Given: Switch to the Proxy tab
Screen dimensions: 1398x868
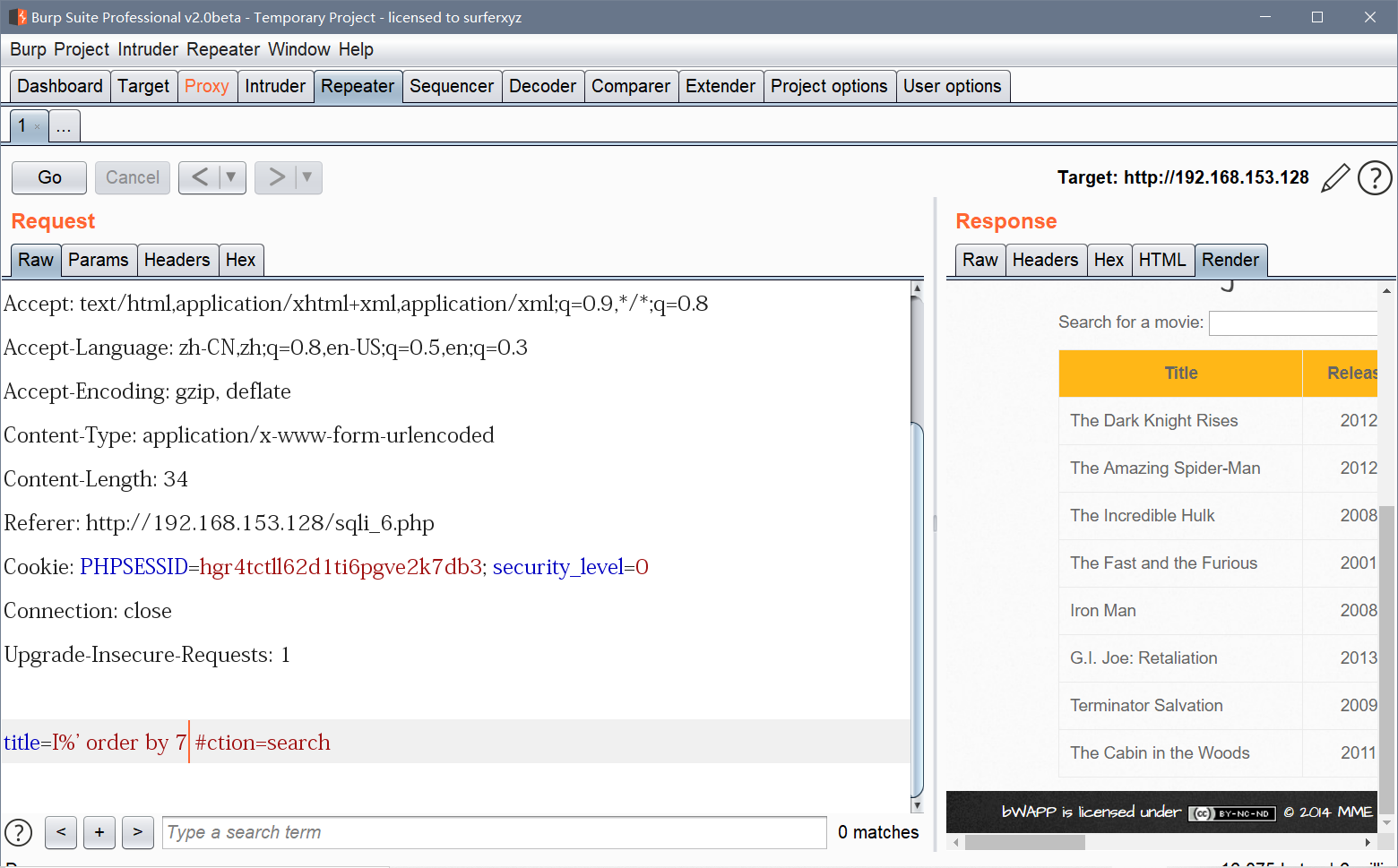Looking at the screenshot, I should coord(207,86).
